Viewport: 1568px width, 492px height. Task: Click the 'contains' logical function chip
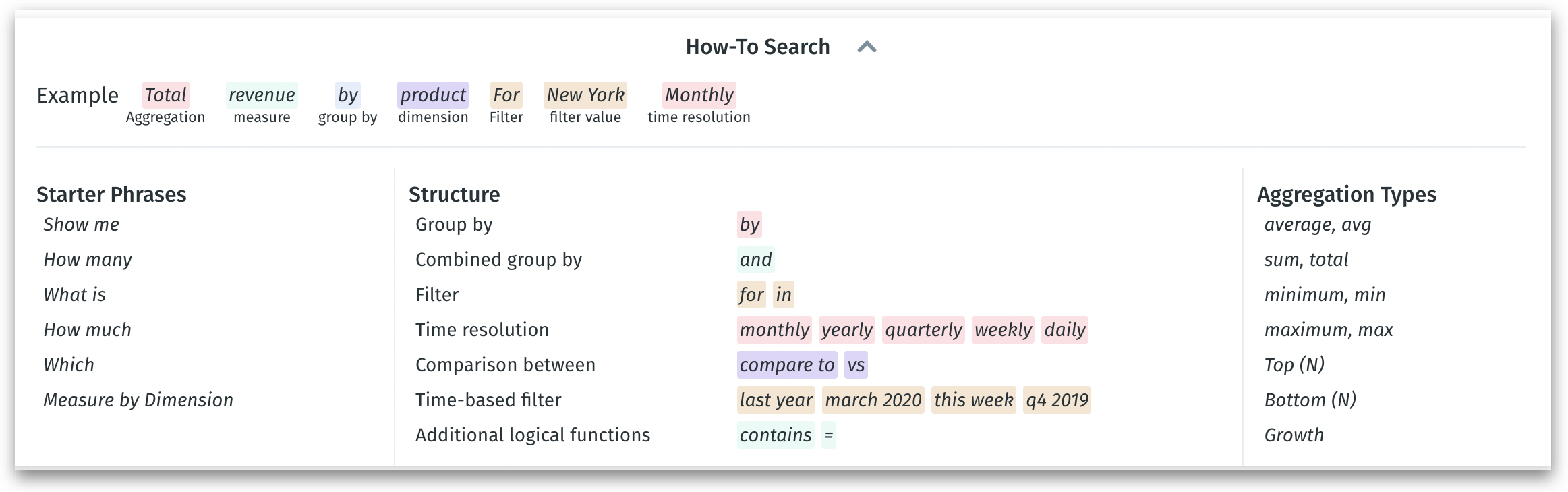776,435
